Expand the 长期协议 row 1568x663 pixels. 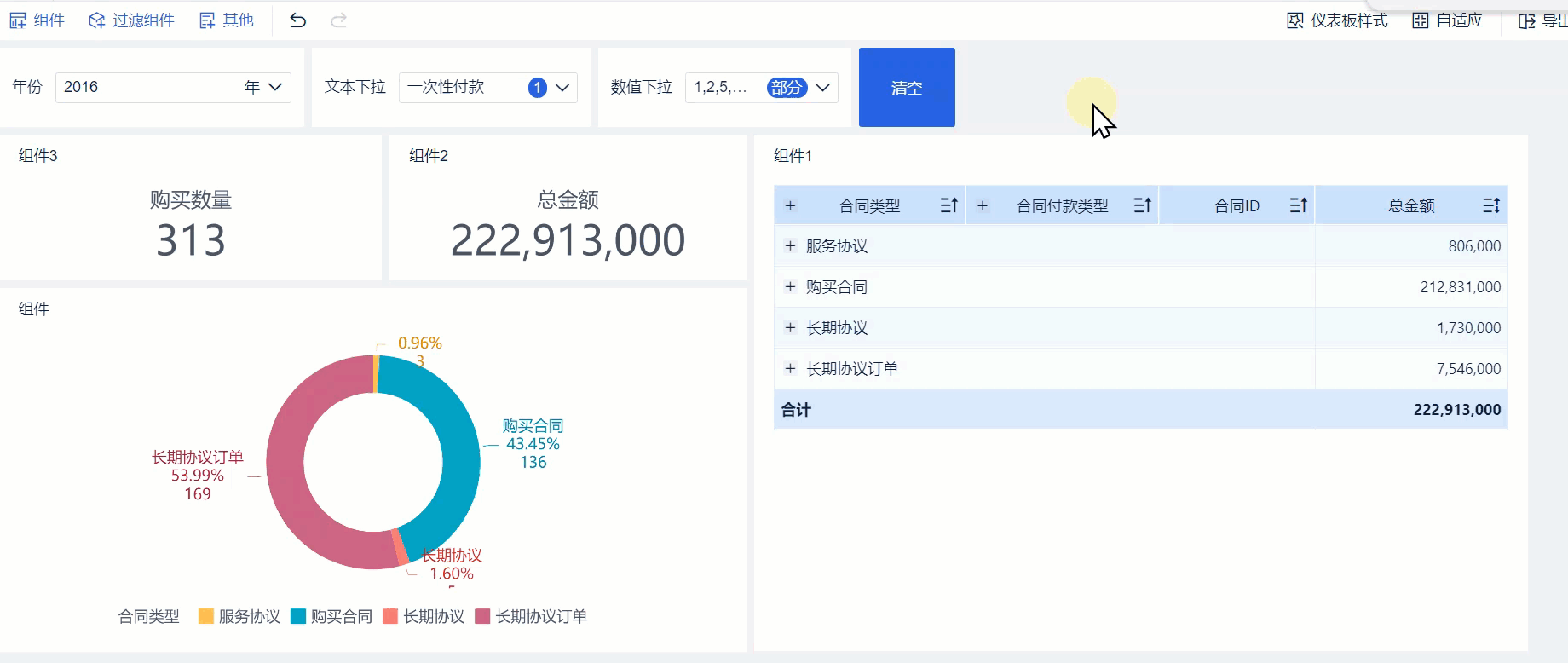point(790,328)
